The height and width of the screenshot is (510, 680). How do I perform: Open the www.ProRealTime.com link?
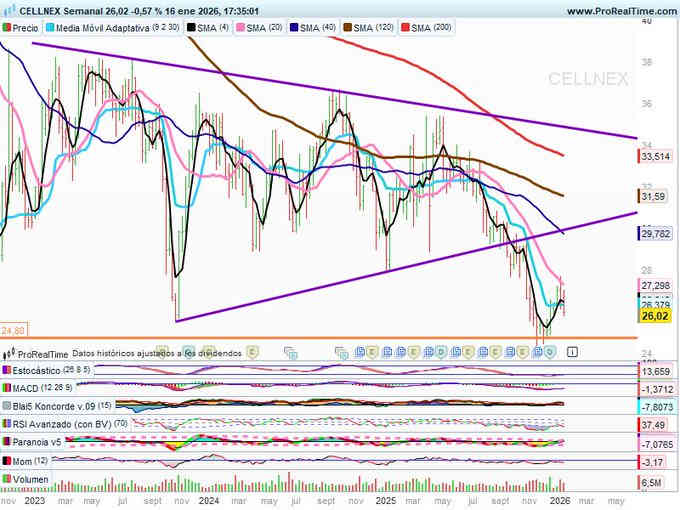tap(620, 10)
